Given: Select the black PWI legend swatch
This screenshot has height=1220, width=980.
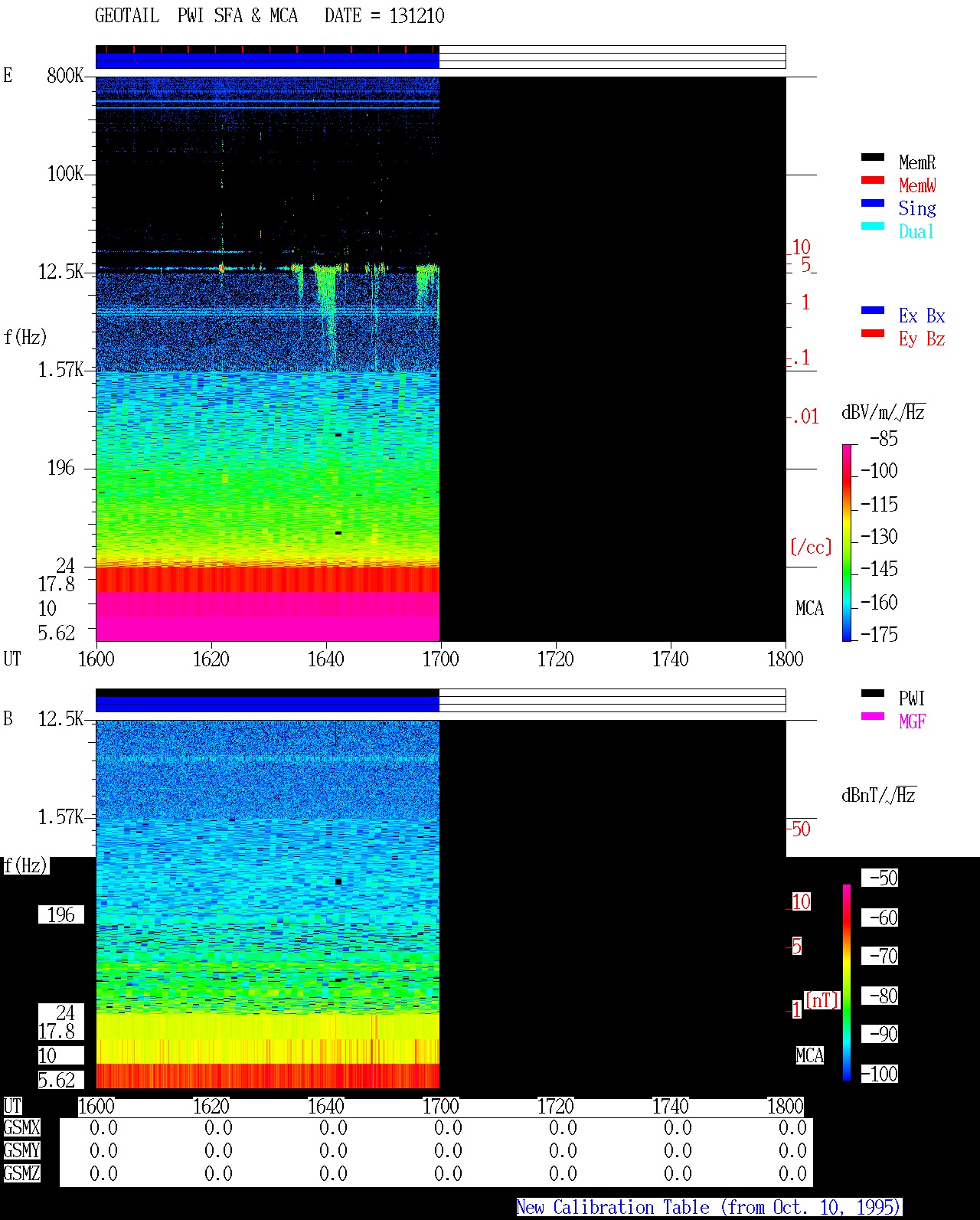Looking at the screenshot, I should tap(872, 693).
